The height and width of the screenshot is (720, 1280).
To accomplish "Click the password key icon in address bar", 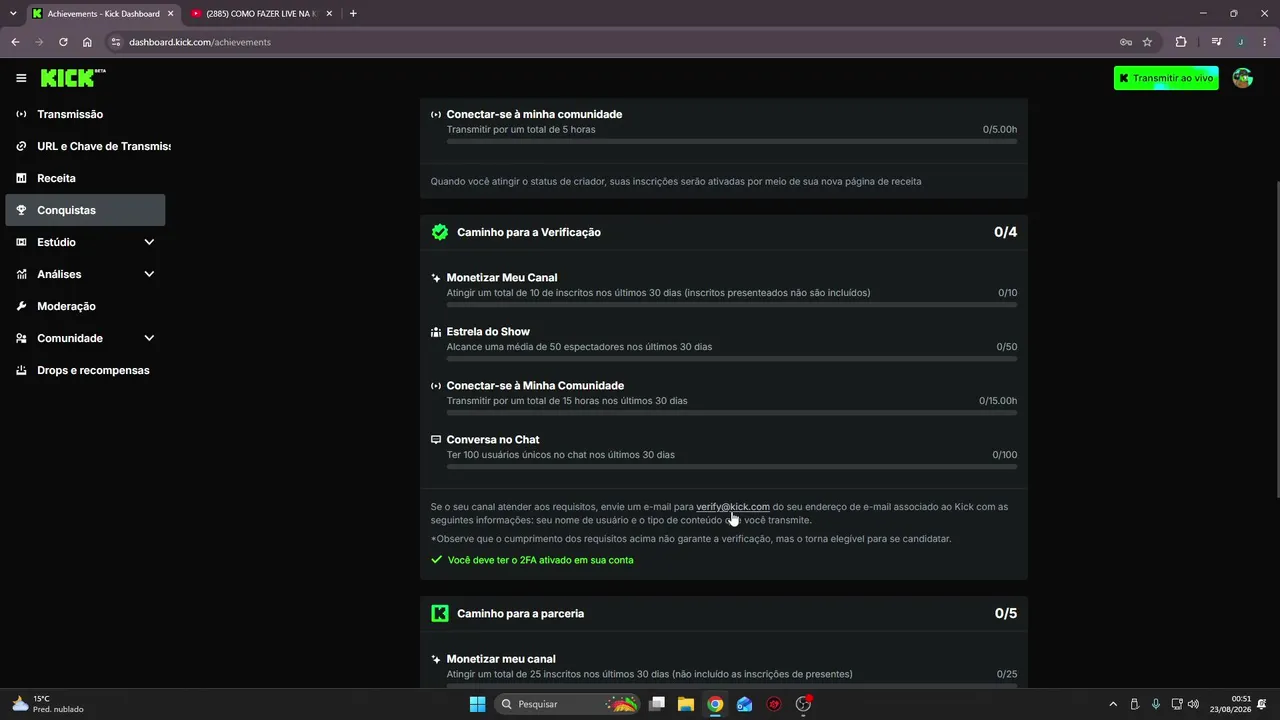I will click(1125, 42).
